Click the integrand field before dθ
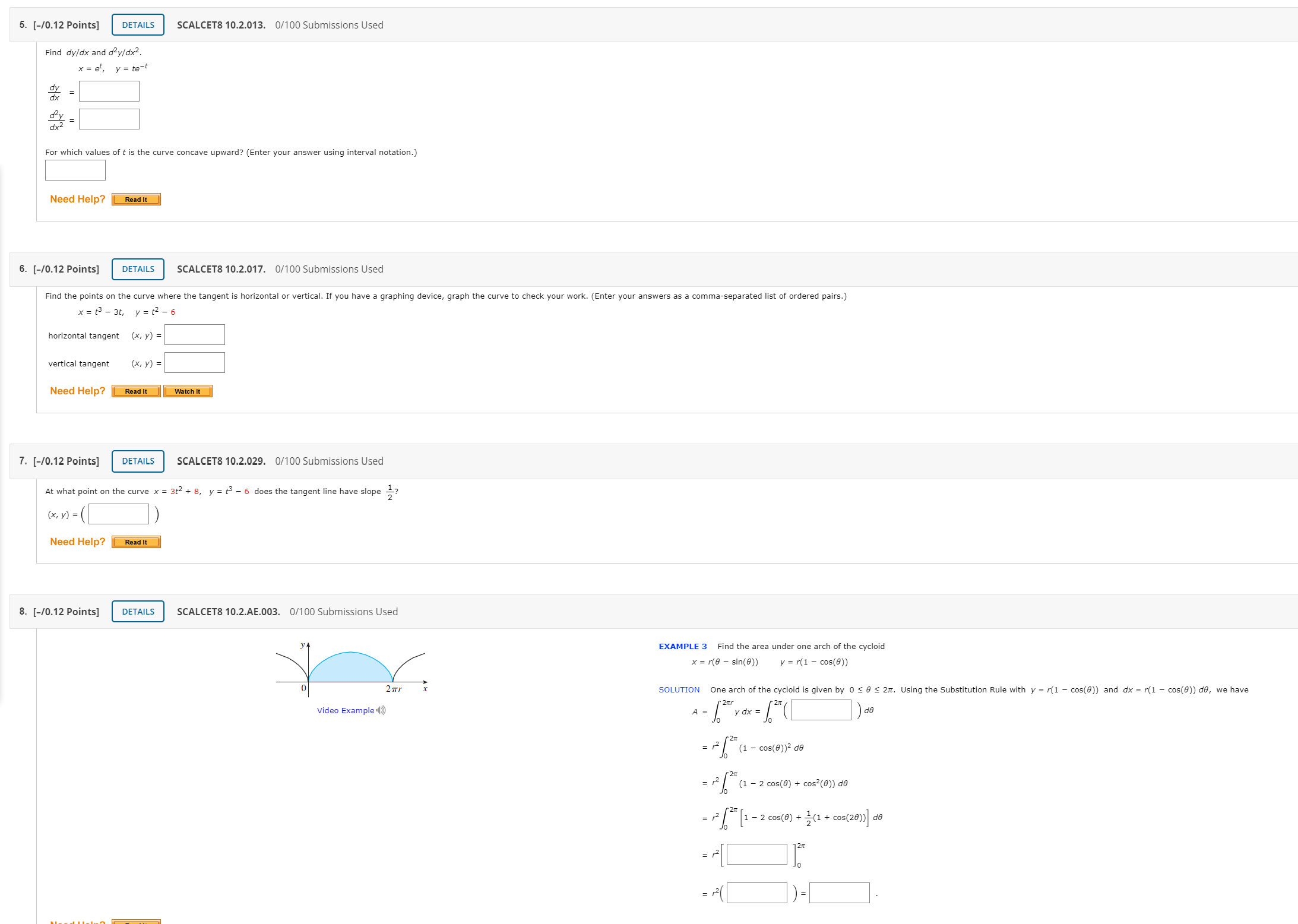Viewport: 1298px width, 924px height. [821, 710]
